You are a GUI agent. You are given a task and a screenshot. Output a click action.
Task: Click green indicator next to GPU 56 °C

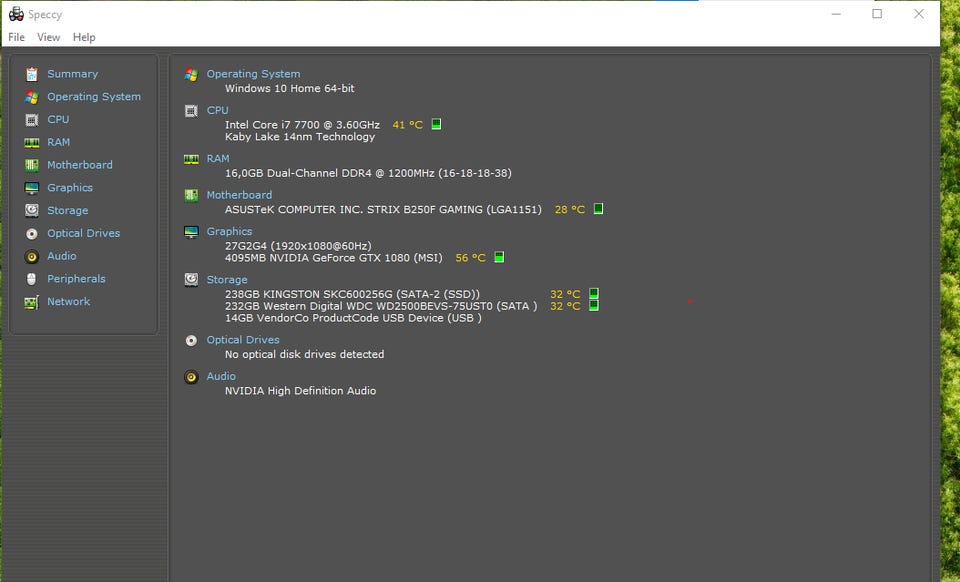click(x=499, y=257)
